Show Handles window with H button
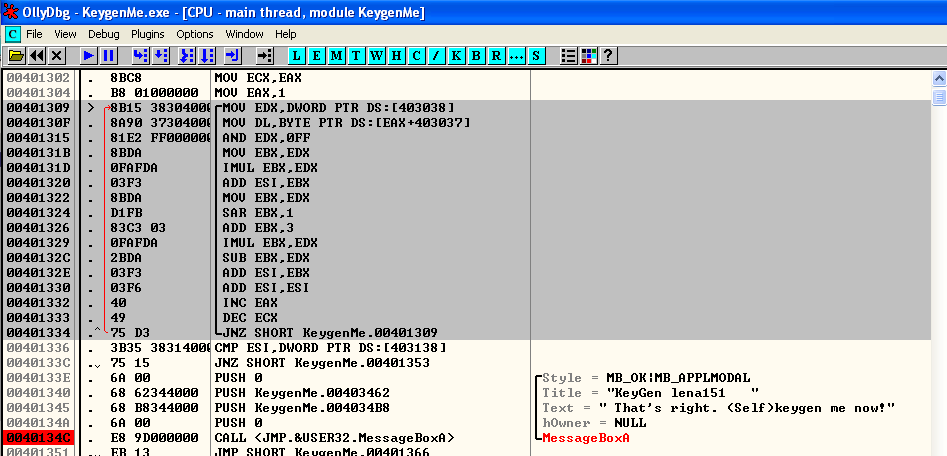947x456 pixels. point(396,56)
